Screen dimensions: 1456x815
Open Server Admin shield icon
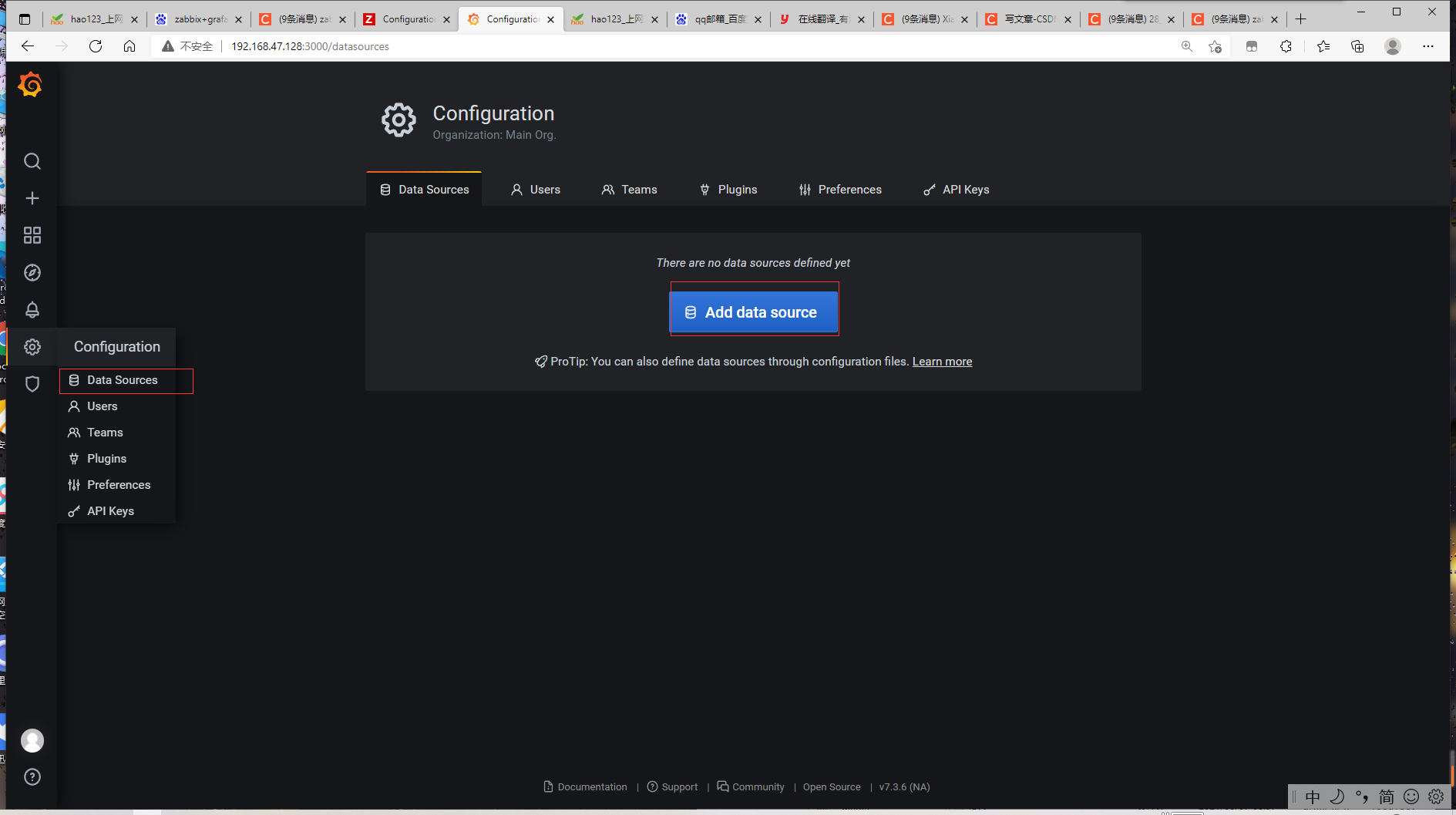(x=32, y=383)
